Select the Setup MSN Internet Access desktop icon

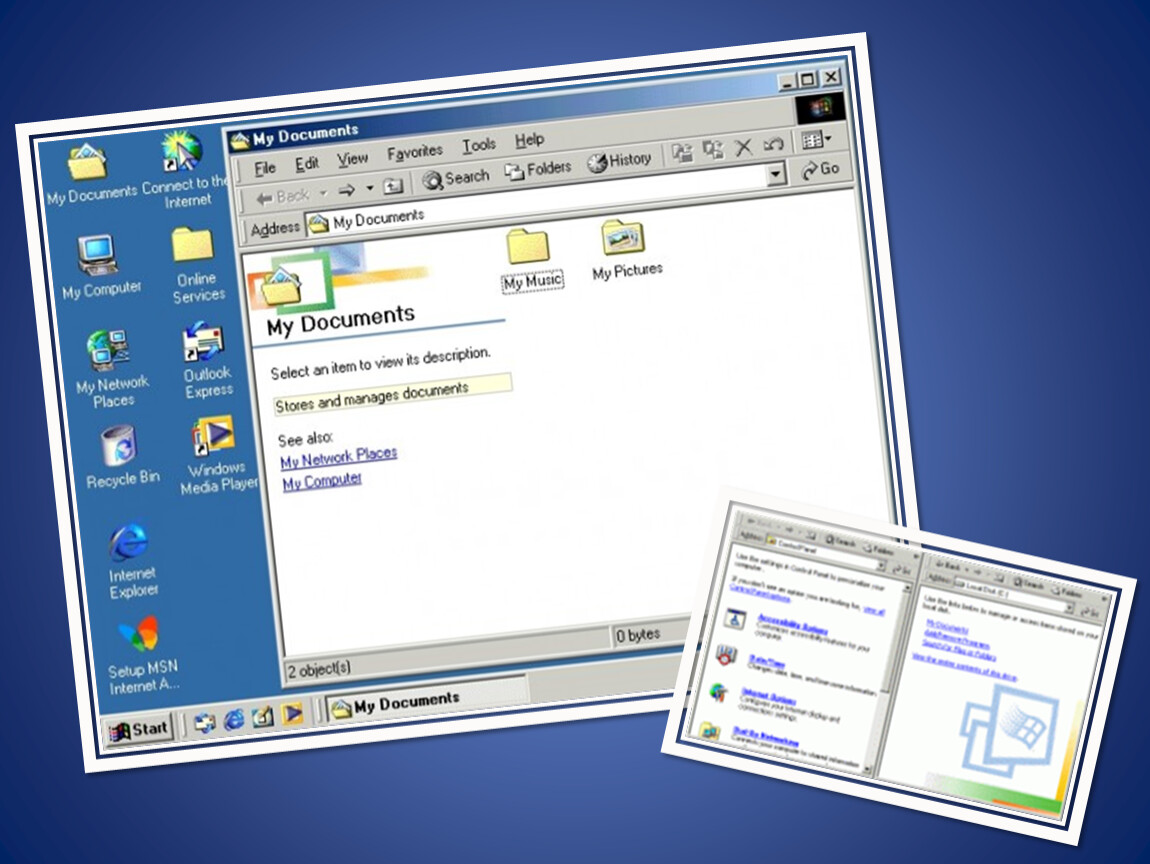pos(142,656)
